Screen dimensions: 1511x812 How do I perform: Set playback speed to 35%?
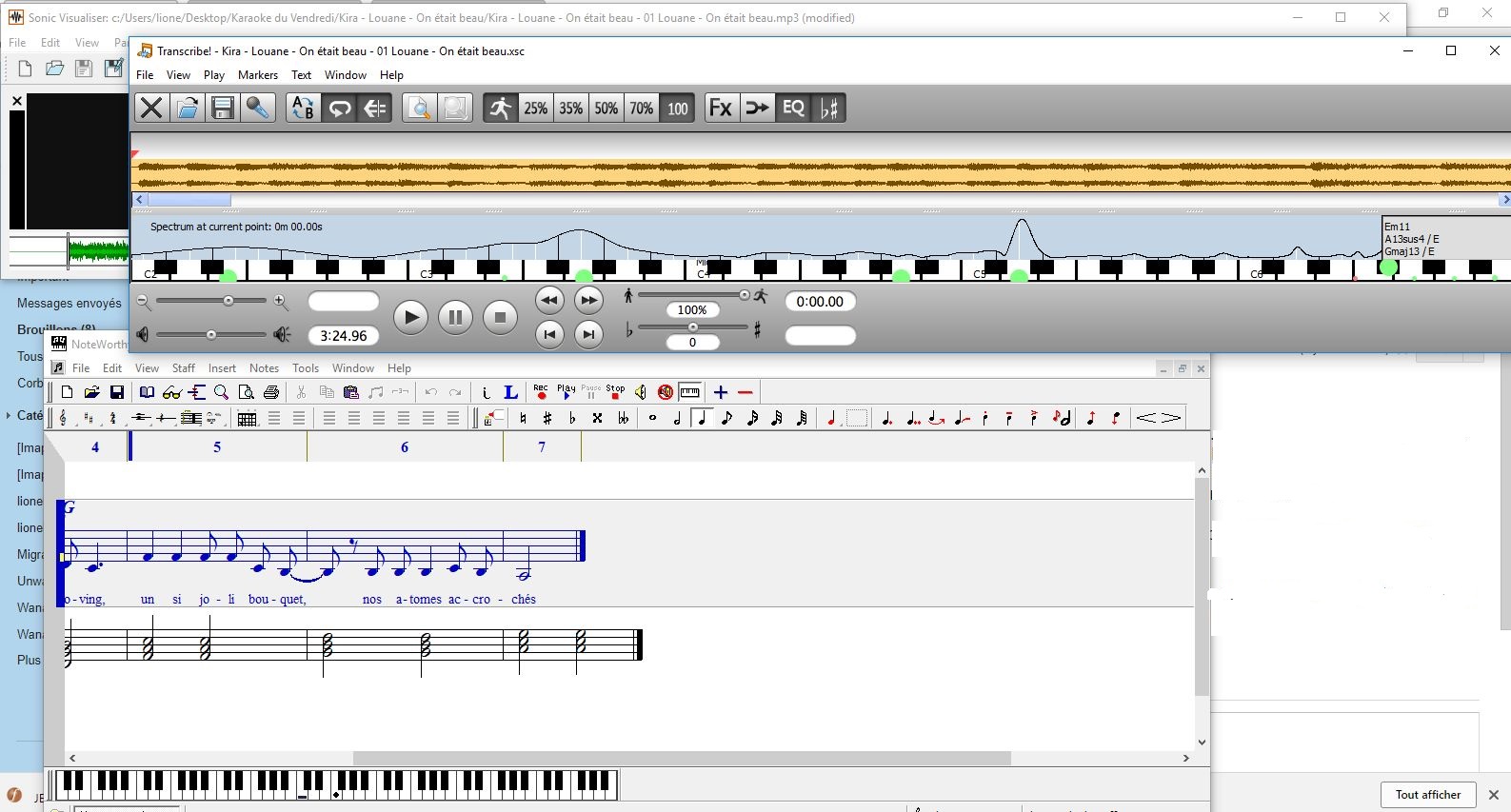point(571,108)
